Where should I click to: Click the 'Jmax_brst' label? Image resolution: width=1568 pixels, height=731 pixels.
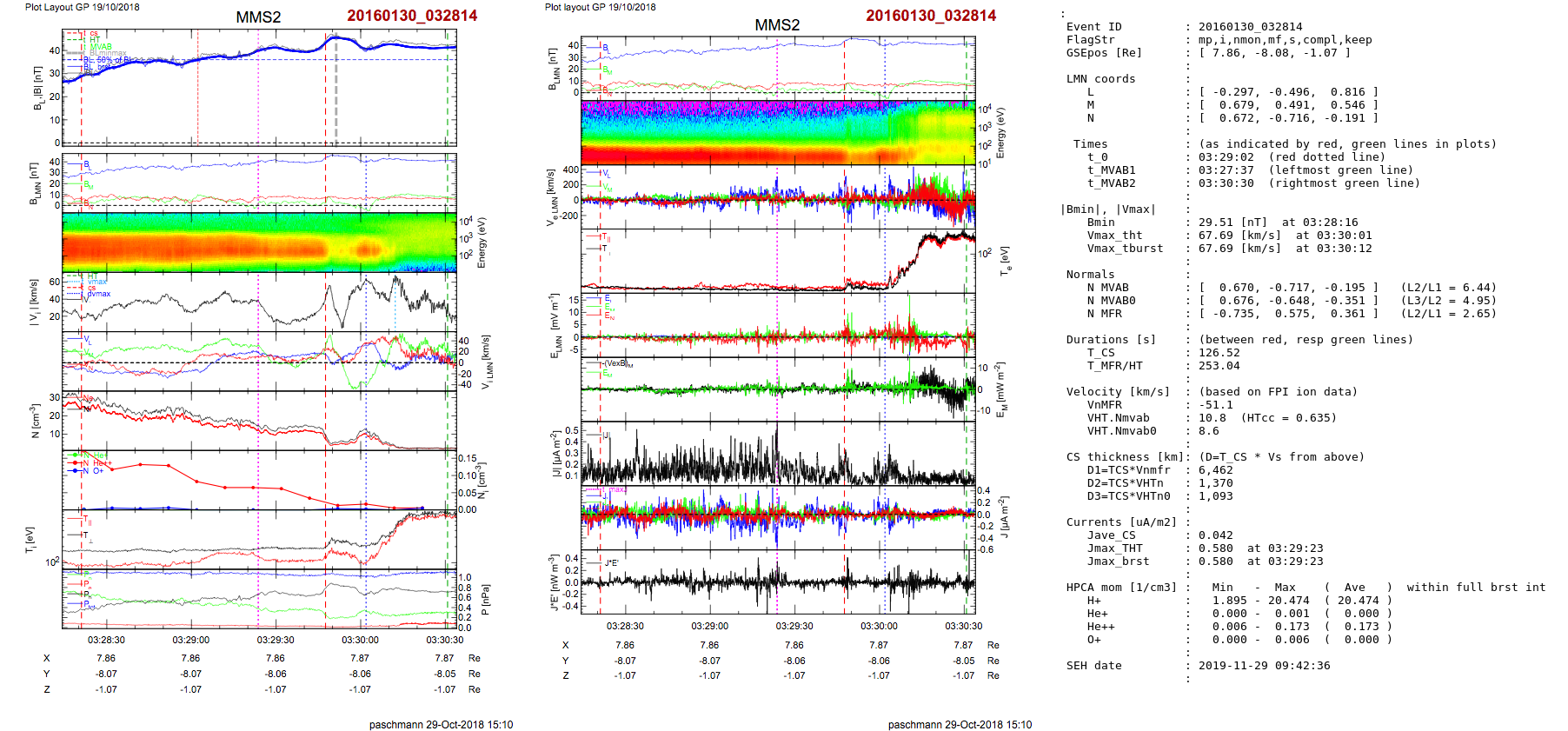tap(1118, 562)
